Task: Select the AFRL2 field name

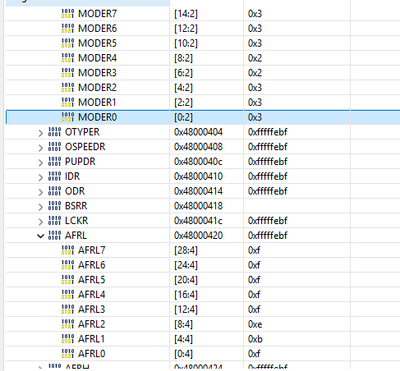Action: click(x=91, y=324)
